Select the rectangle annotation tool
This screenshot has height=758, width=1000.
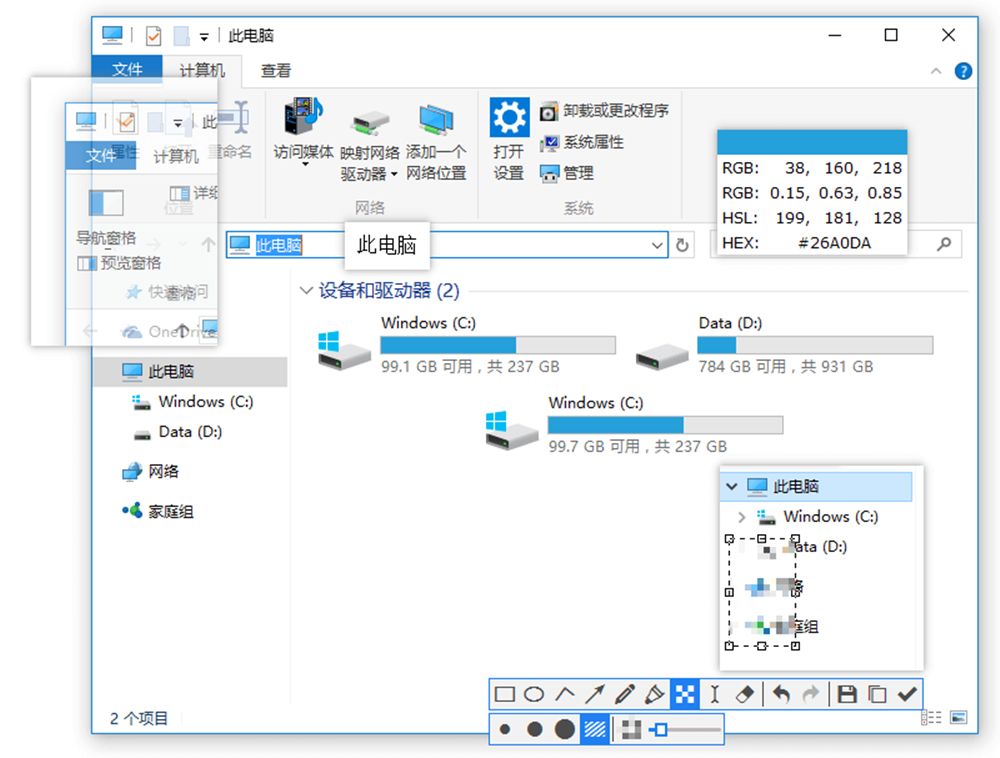click(x=506, y=693)
